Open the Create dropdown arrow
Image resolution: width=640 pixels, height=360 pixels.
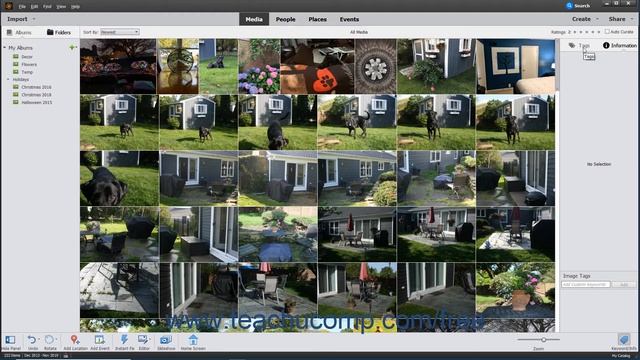pyautogui.click(x=597, y=19)
